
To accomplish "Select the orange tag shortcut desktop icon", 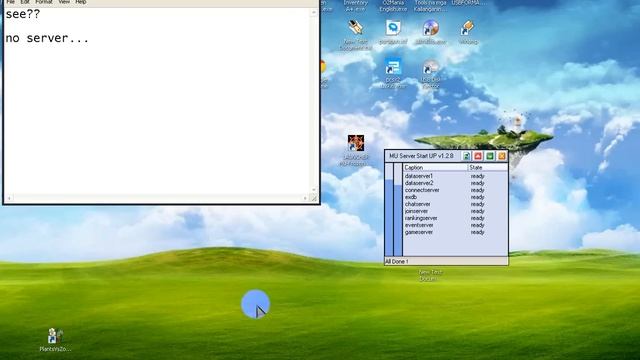I will tap(467, 28).
